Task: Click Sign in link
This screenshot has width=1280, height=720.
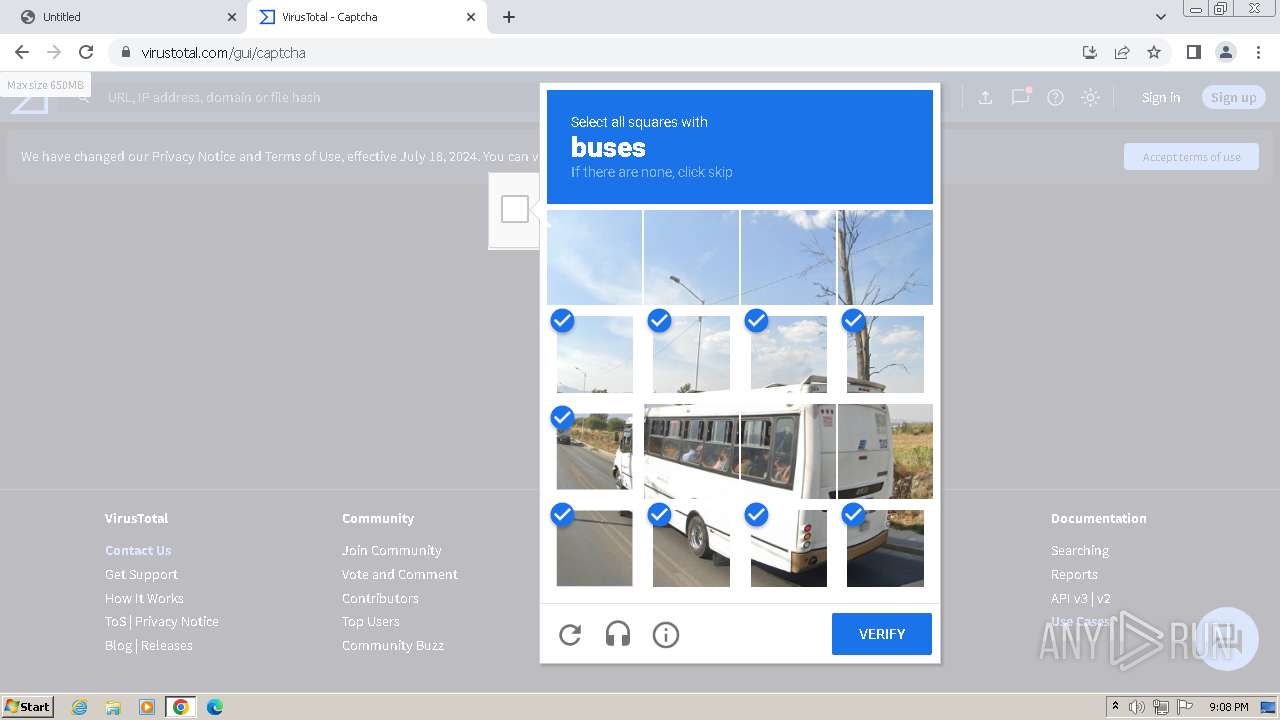Action: 1161,97
